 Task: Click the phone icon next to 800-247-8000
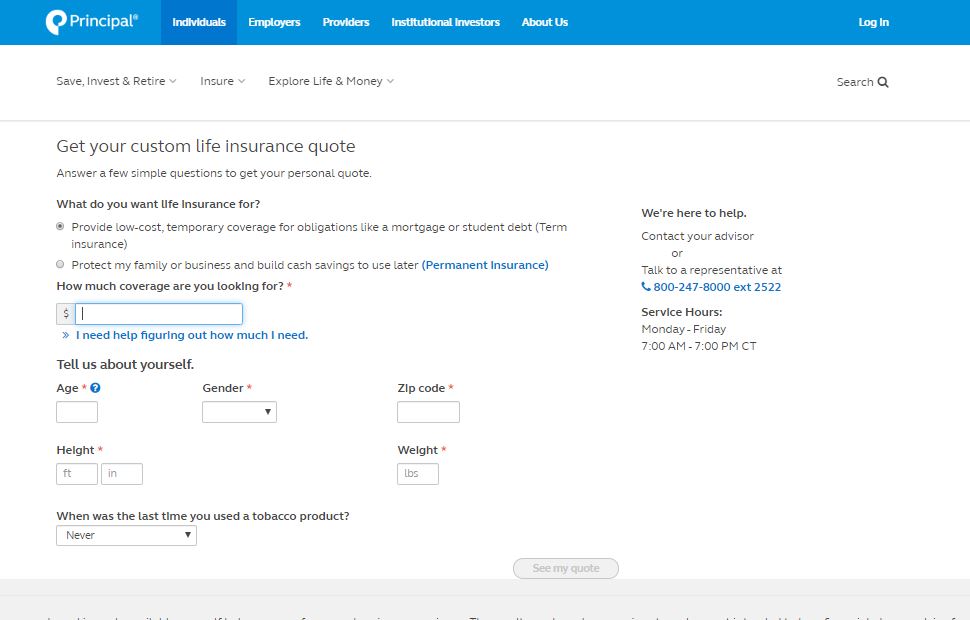pos(646,286)
